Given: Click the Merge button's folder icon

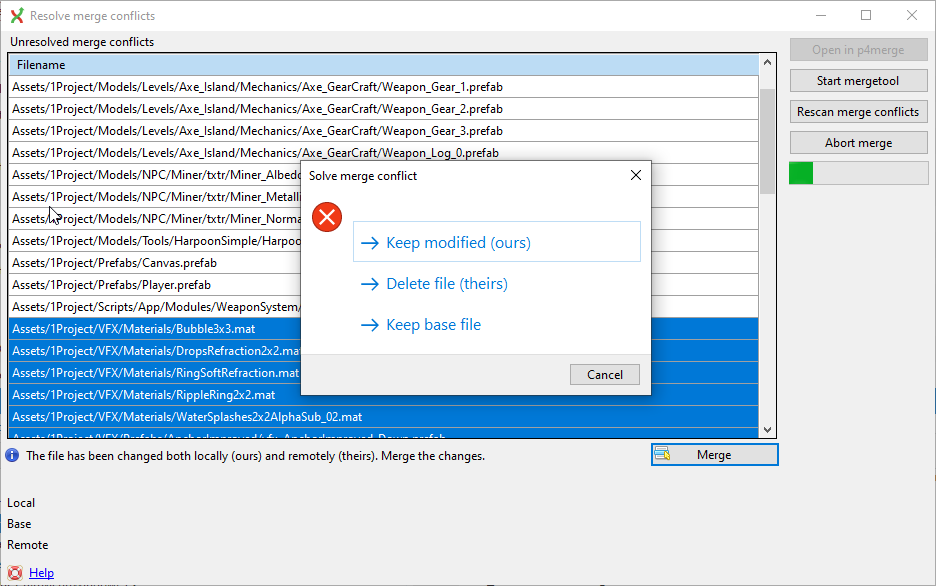Looking at the screenshot, I should pos(662,454).
